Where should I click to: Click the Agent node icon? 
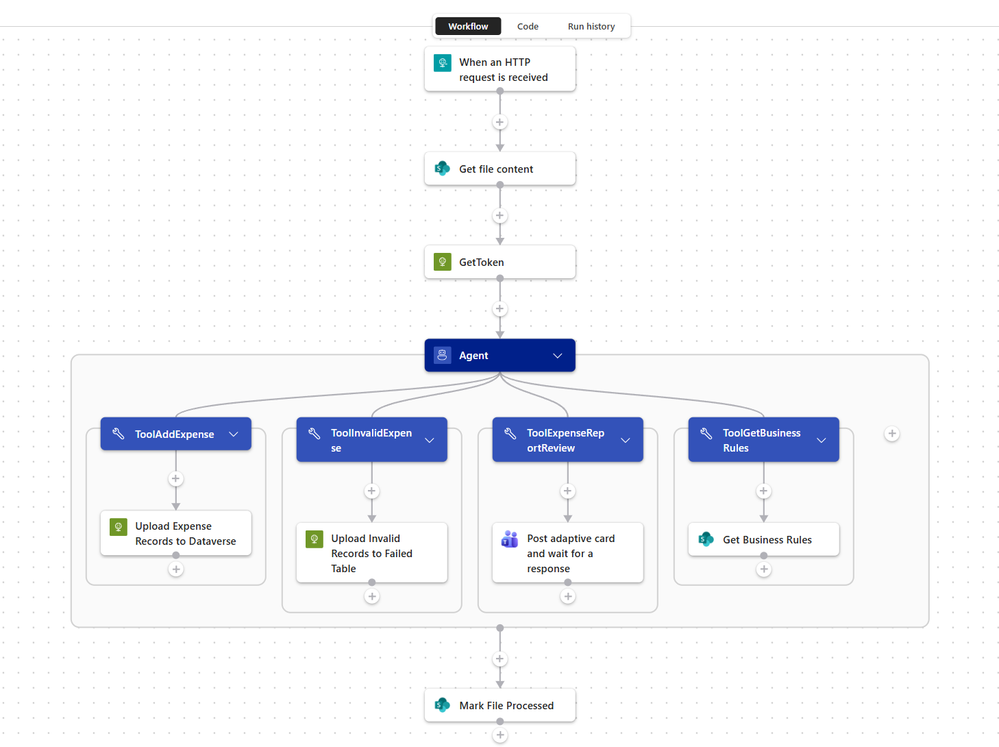[442, 355]
